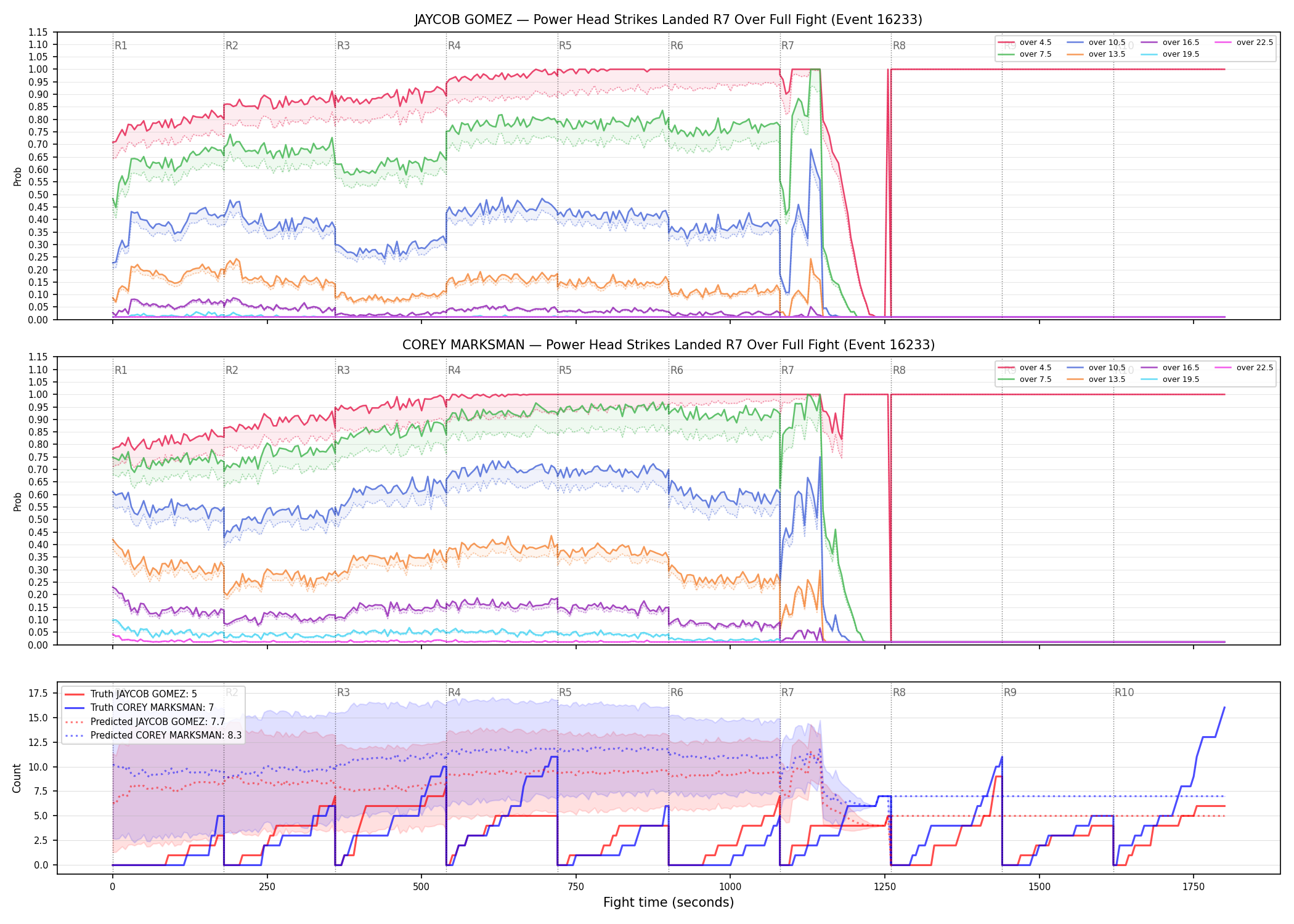Click 'over 22.5' legend entry in Corey Marksman chart
The height and width of the screenshot is (924, 1294).
[1244, 368]
